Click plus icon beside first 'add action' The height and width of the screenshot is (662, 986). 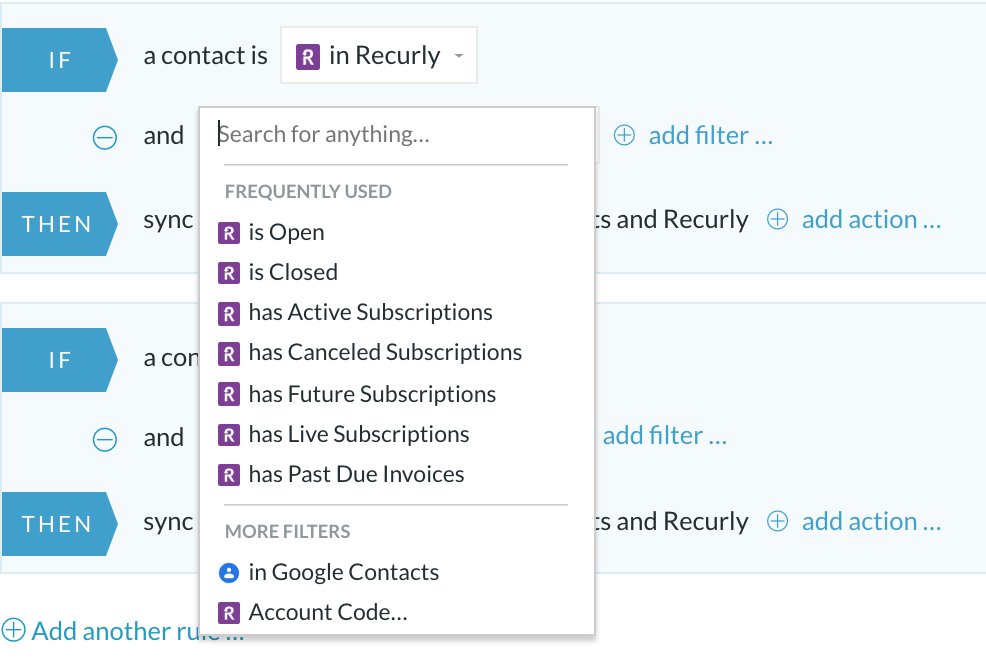(778, 219)
